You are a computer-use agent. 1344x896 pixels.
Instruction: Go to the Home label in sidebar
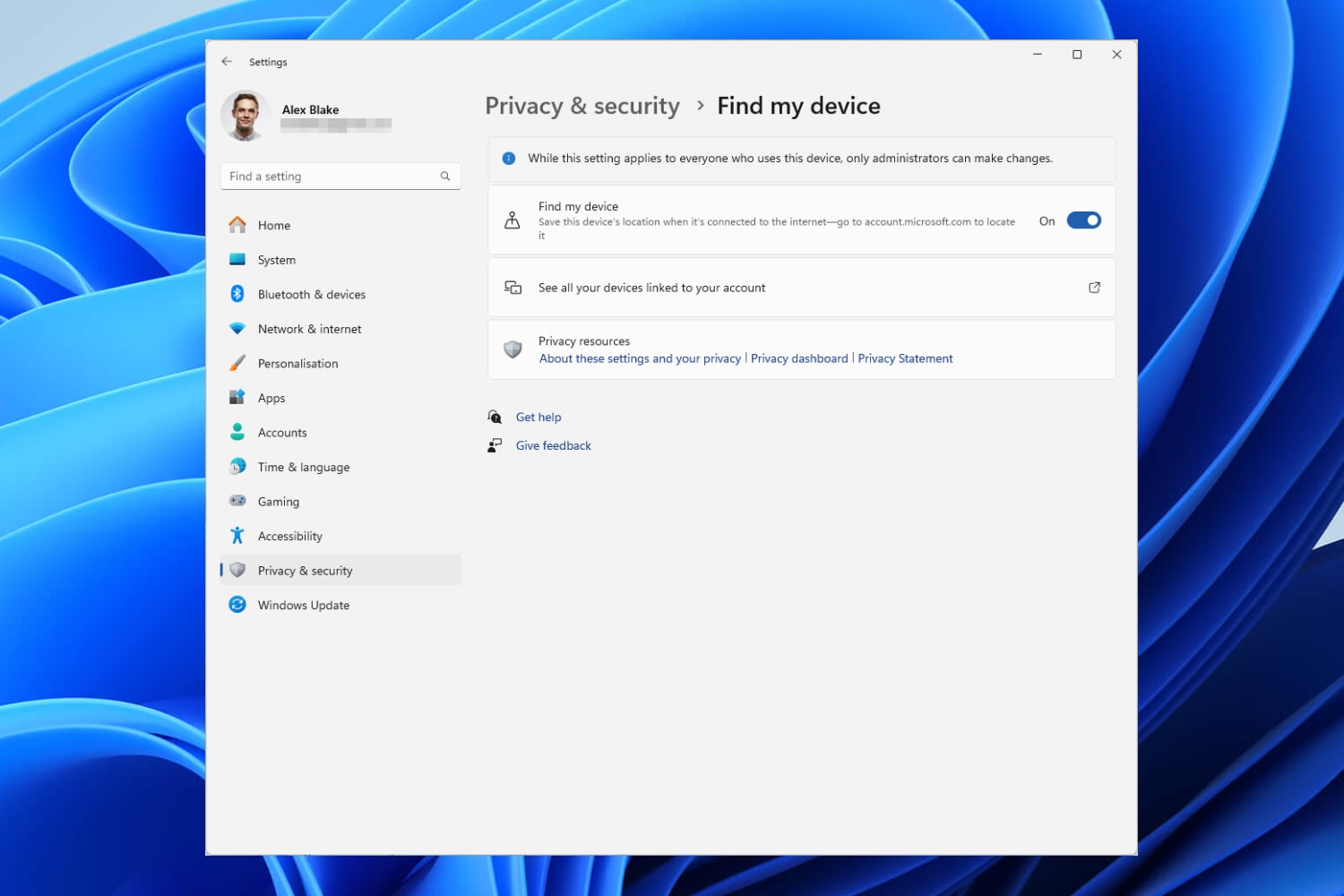click(274, 226)
